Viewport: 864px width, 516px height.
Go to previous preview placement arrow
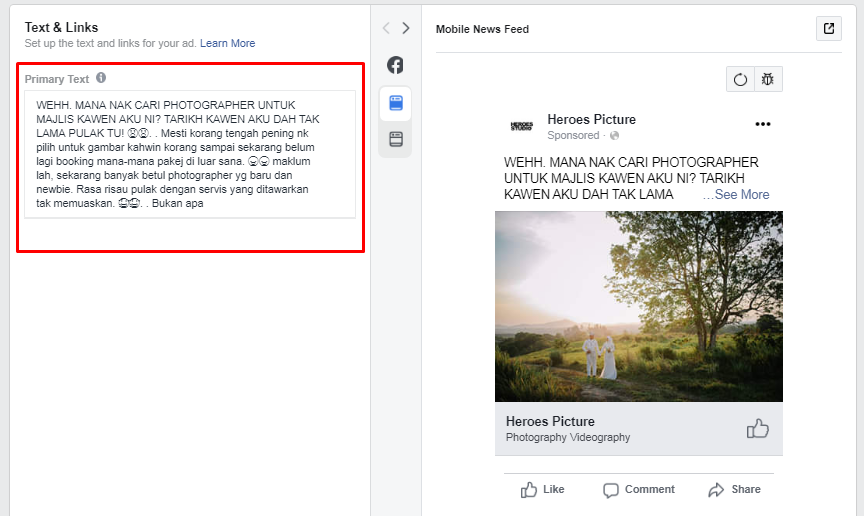(386, 28)
